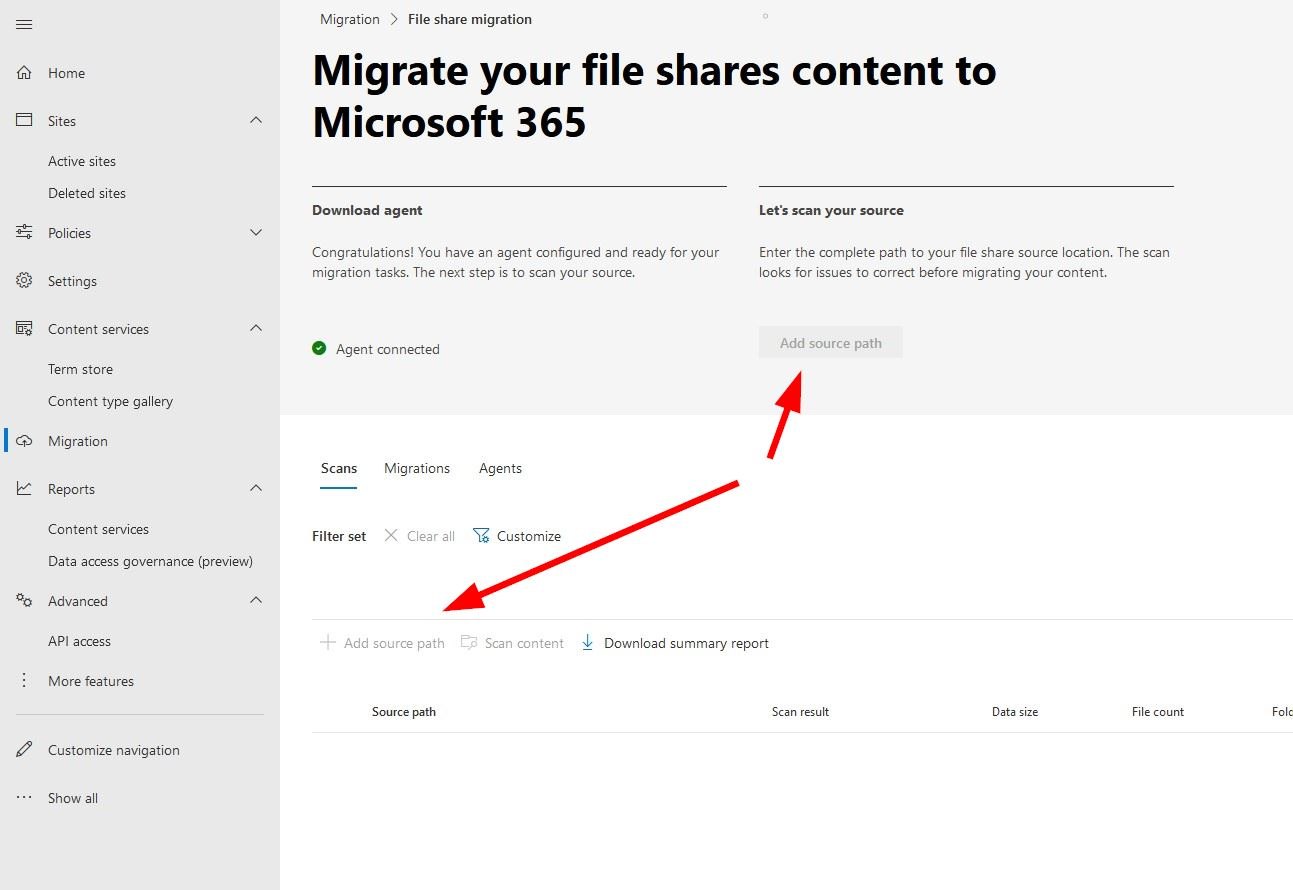Click the Content services icon
This screenshot has width=1293, height=890.
[24, 328]
